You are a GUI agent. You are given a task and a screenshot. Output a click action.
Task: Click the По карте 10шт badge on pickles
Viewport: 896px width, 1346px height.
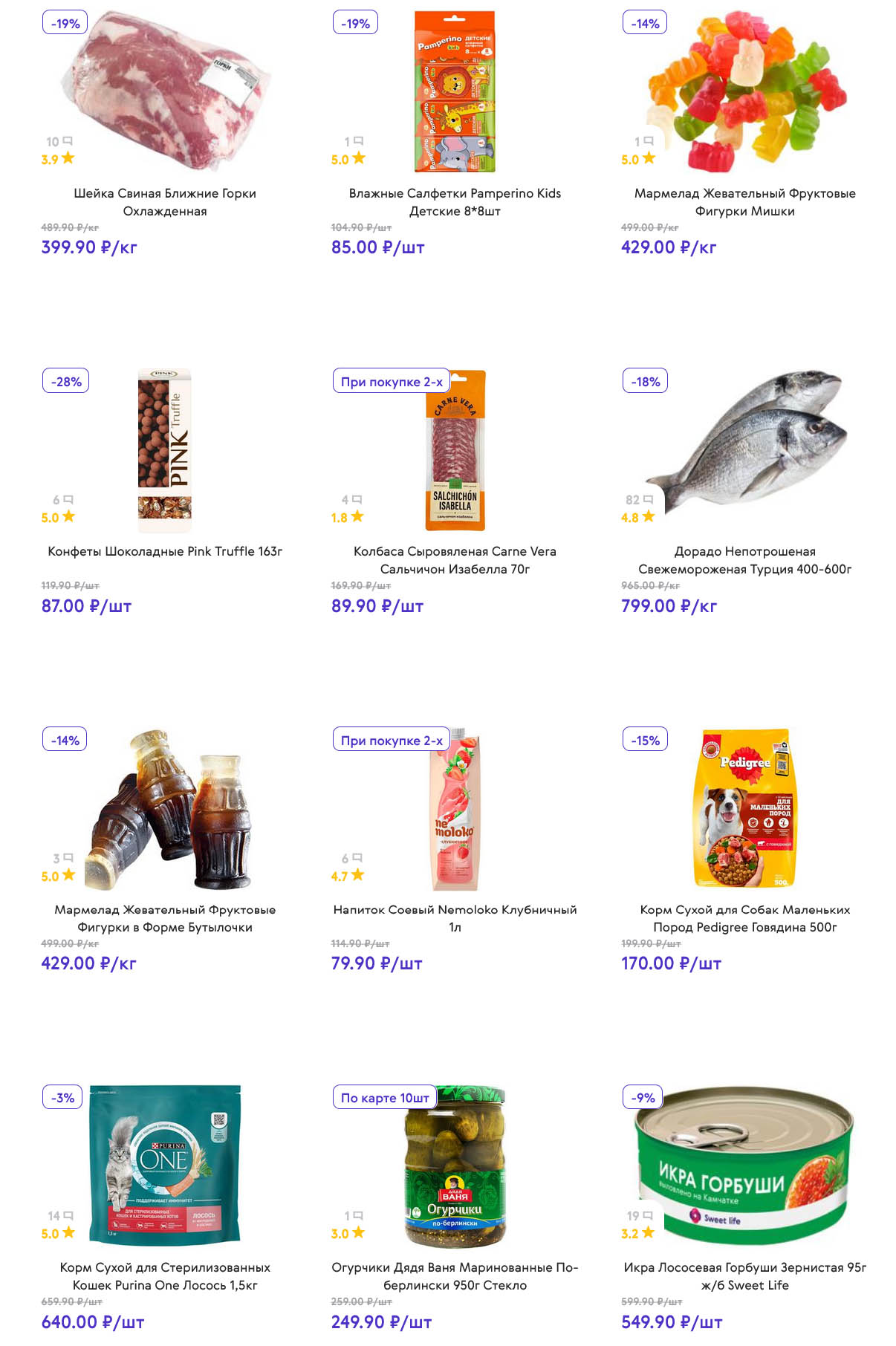(x=385, y=1098)
